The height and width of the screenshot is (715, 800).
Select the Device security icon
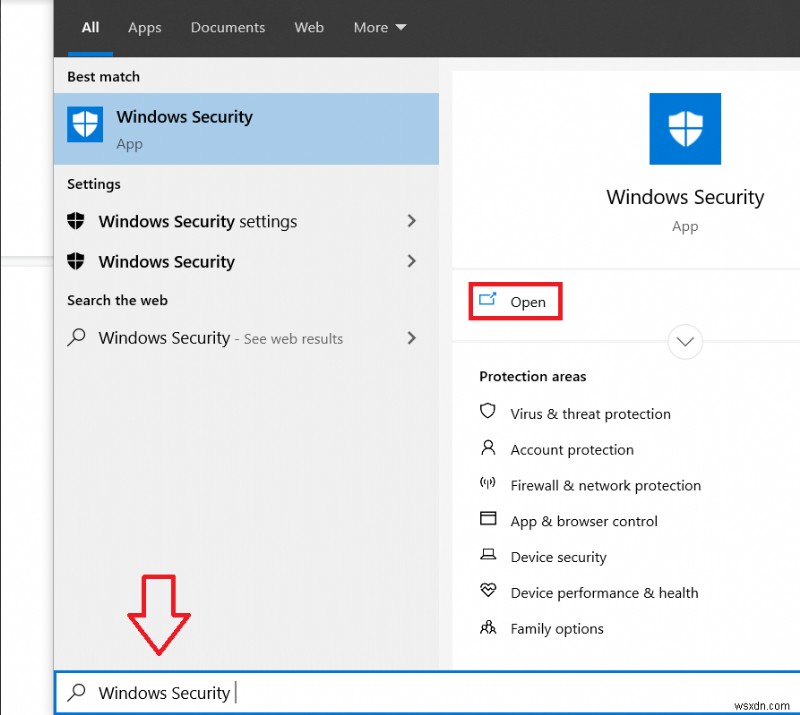point(487,557)
